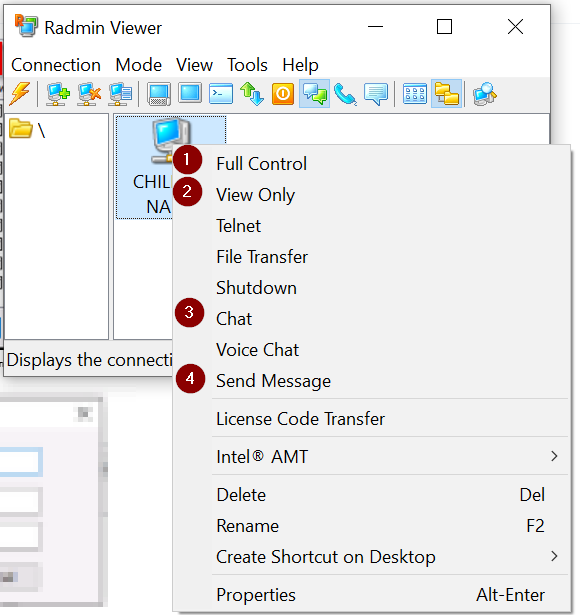Image resolution: width=580 pixels, height=615 pixels.
Task: Select the root folder in tree
Action: click(27, 129)
